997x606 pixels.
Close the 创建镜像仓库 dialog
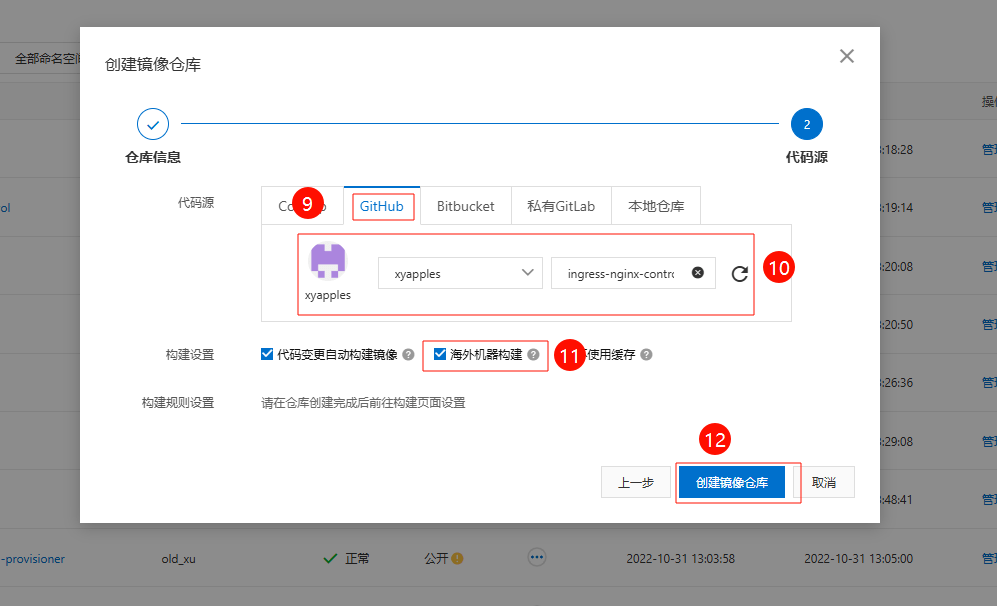click(x=847, y=56)
